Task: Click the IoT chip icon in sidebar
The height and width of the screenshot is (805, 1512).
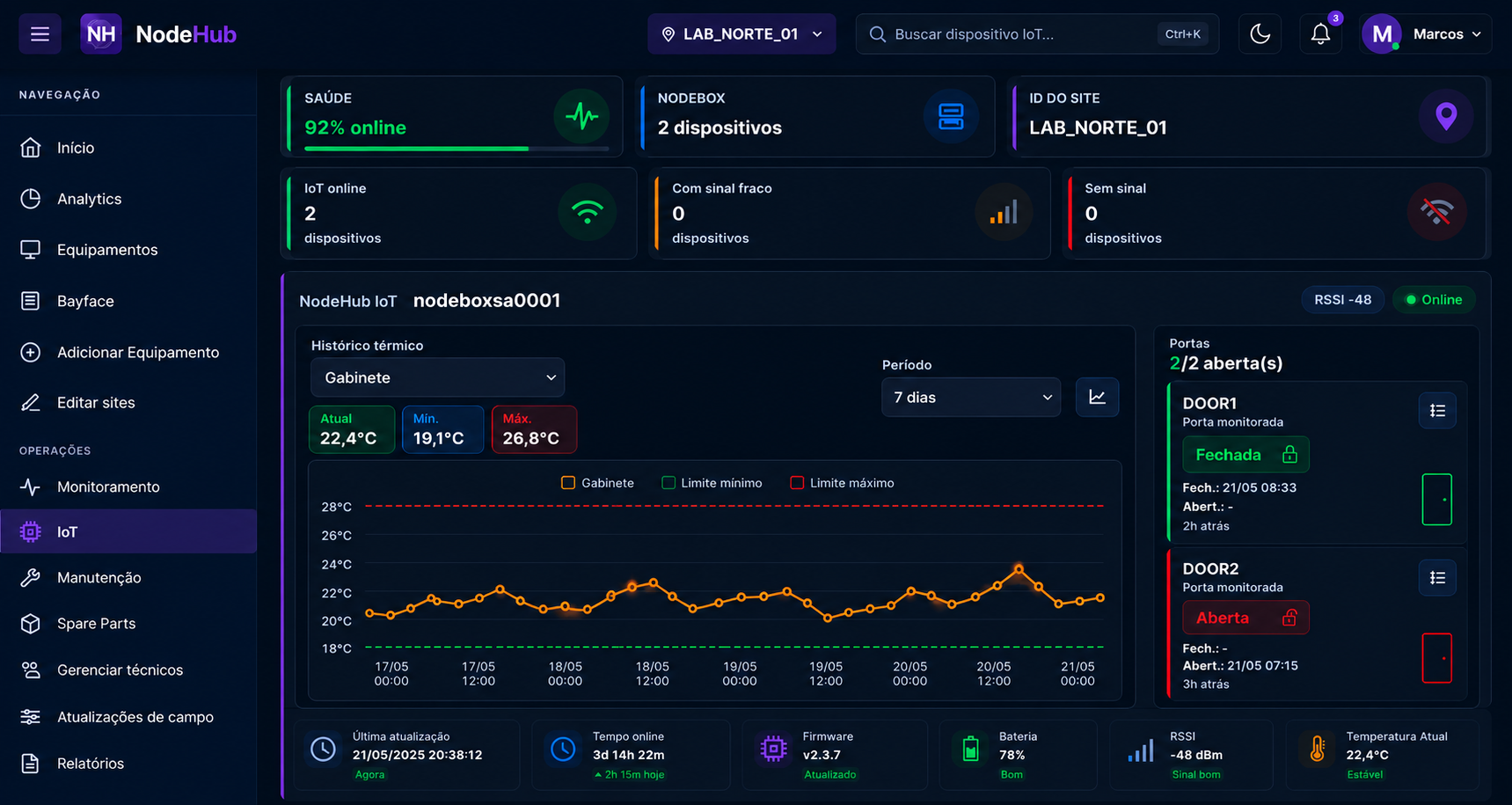Action: 30,531
